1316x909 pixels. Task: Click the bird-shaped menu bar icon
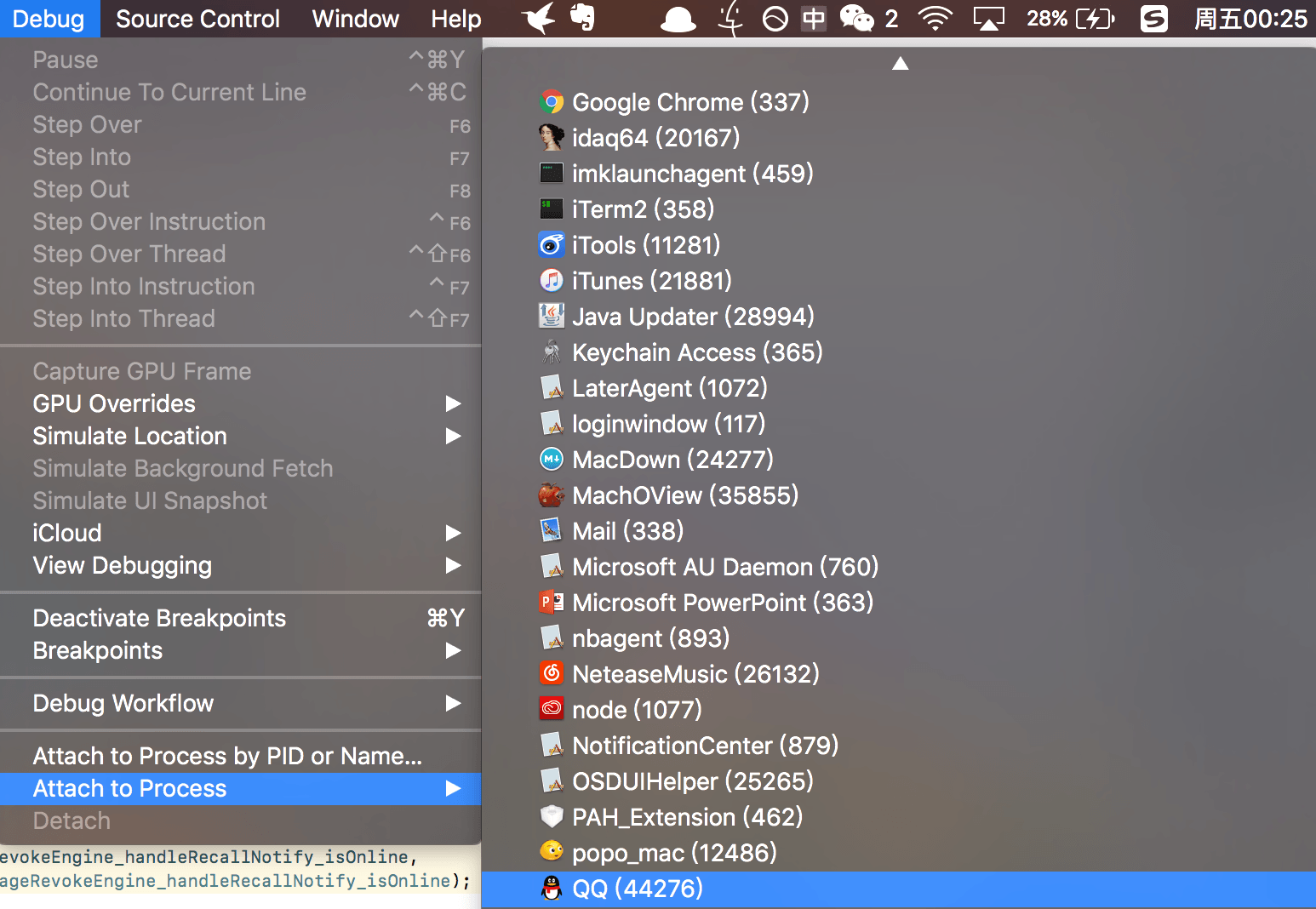[538, 18]
